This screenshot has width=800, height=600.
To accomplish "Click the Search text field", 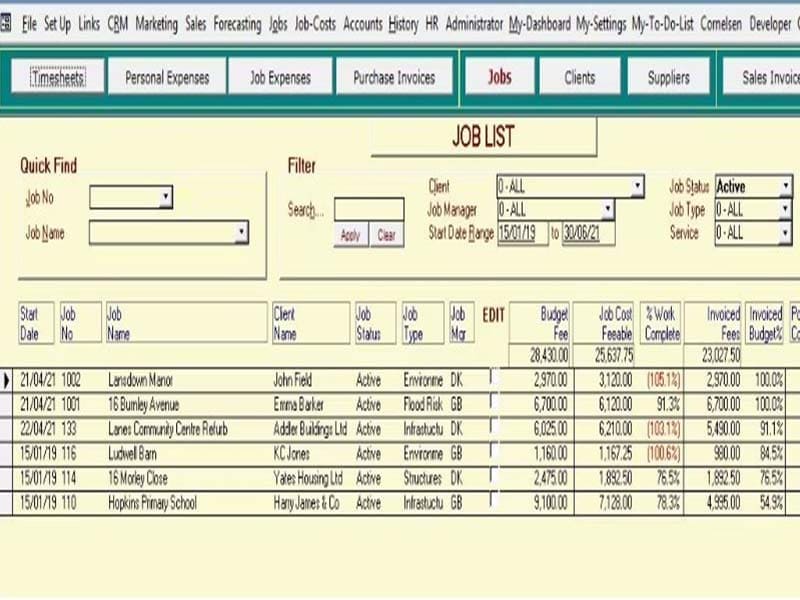I will (369, 210).
